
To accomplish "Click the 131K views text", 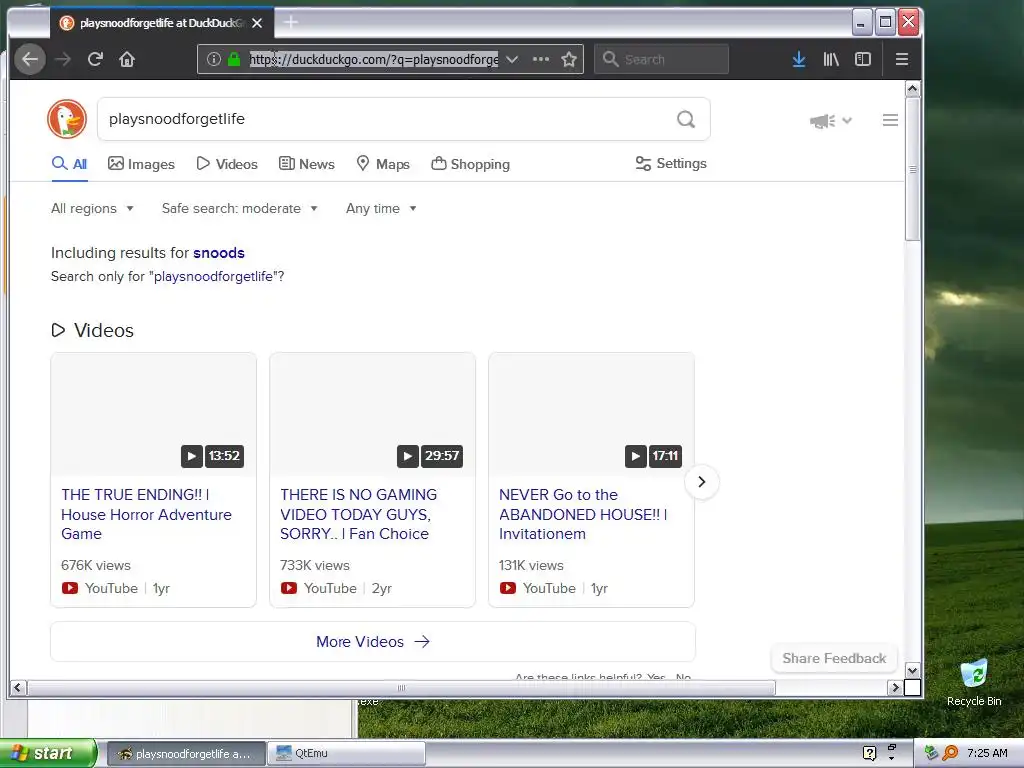I will (531, 566).
